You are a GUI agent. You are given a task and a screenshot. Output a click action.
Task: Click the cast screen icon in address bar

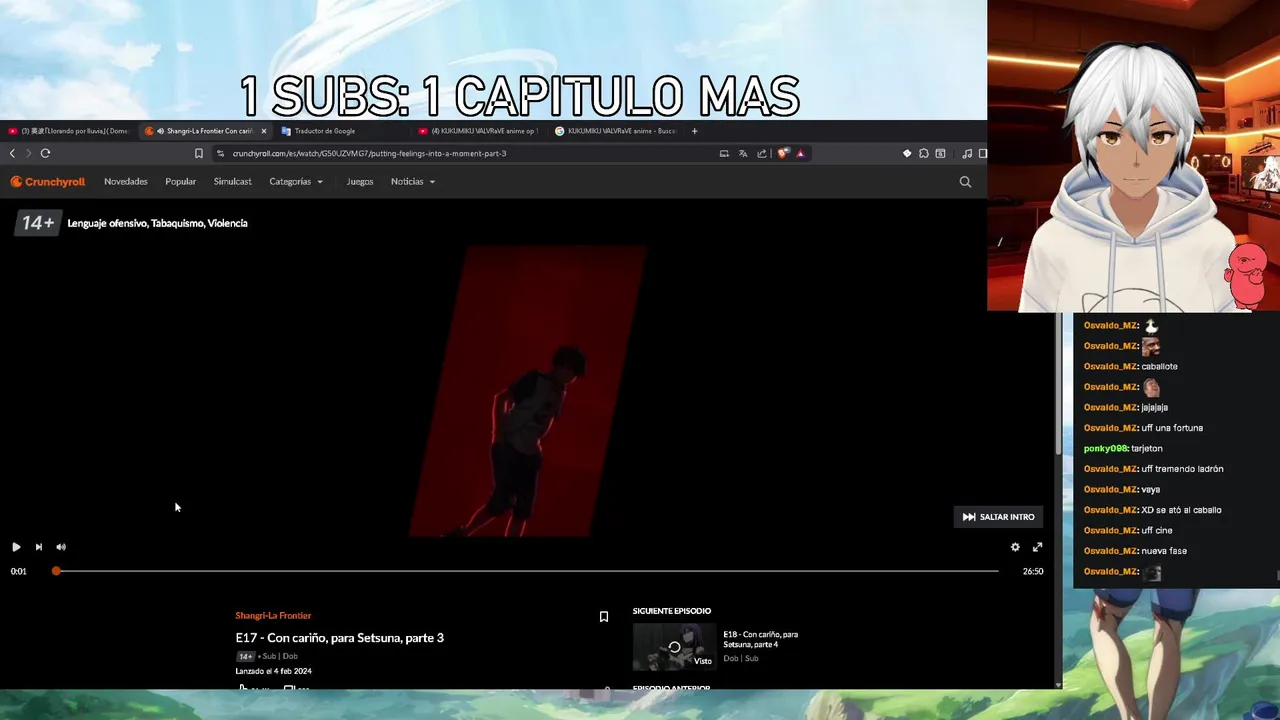coord(724,153)
